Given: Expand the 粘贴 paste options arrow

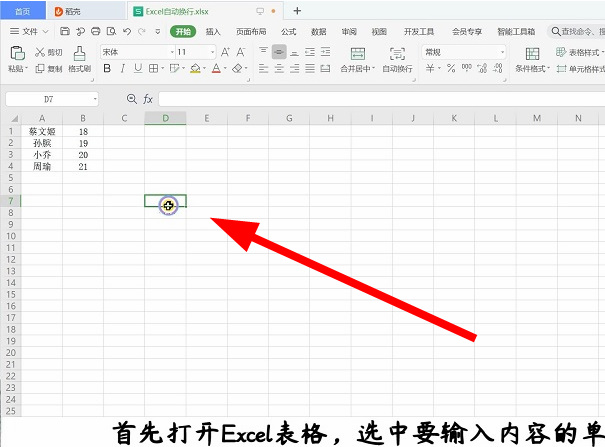Looking at the screenshot, I should 26,69.
